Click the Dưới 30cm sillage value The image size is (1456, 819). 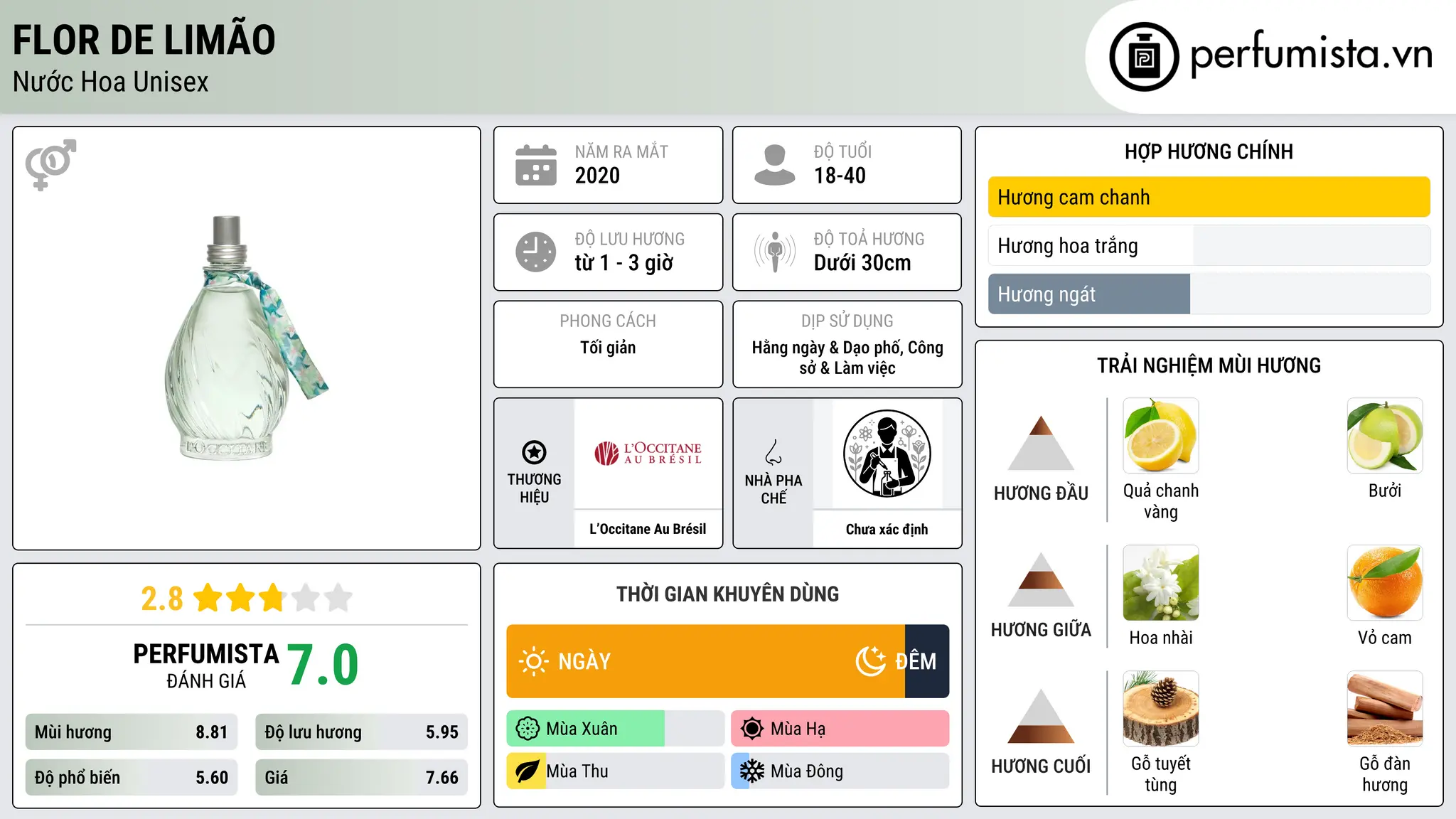tap(862, 263)
